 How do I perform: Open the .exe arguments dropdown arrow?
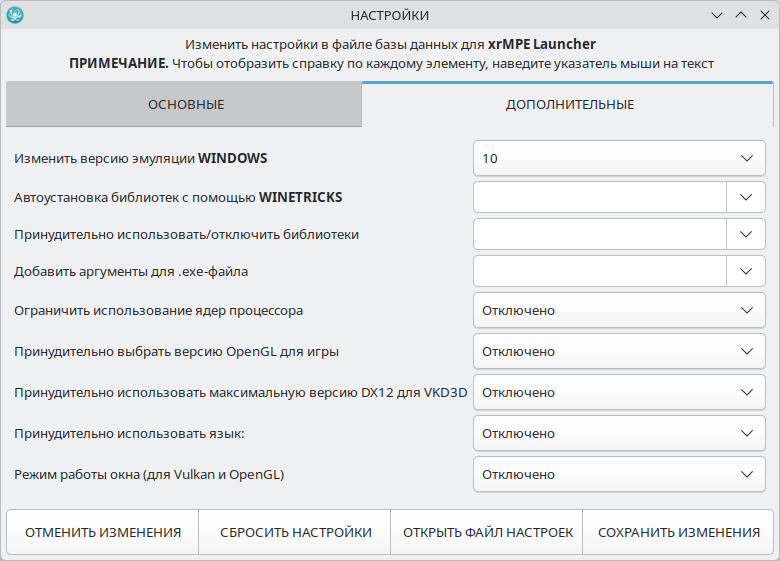coord(746,271)
